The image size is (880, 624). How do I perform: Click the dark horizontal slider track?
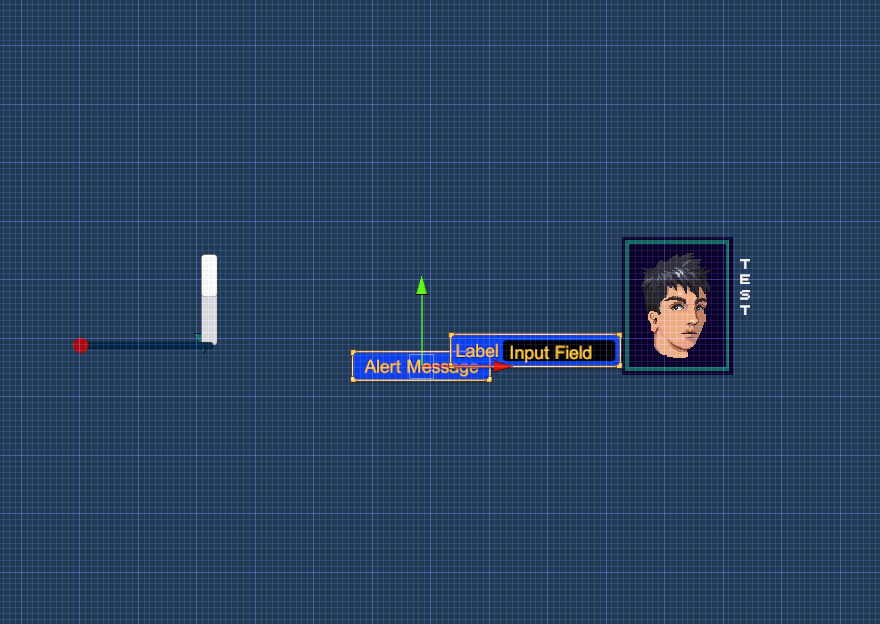point(147,346)
